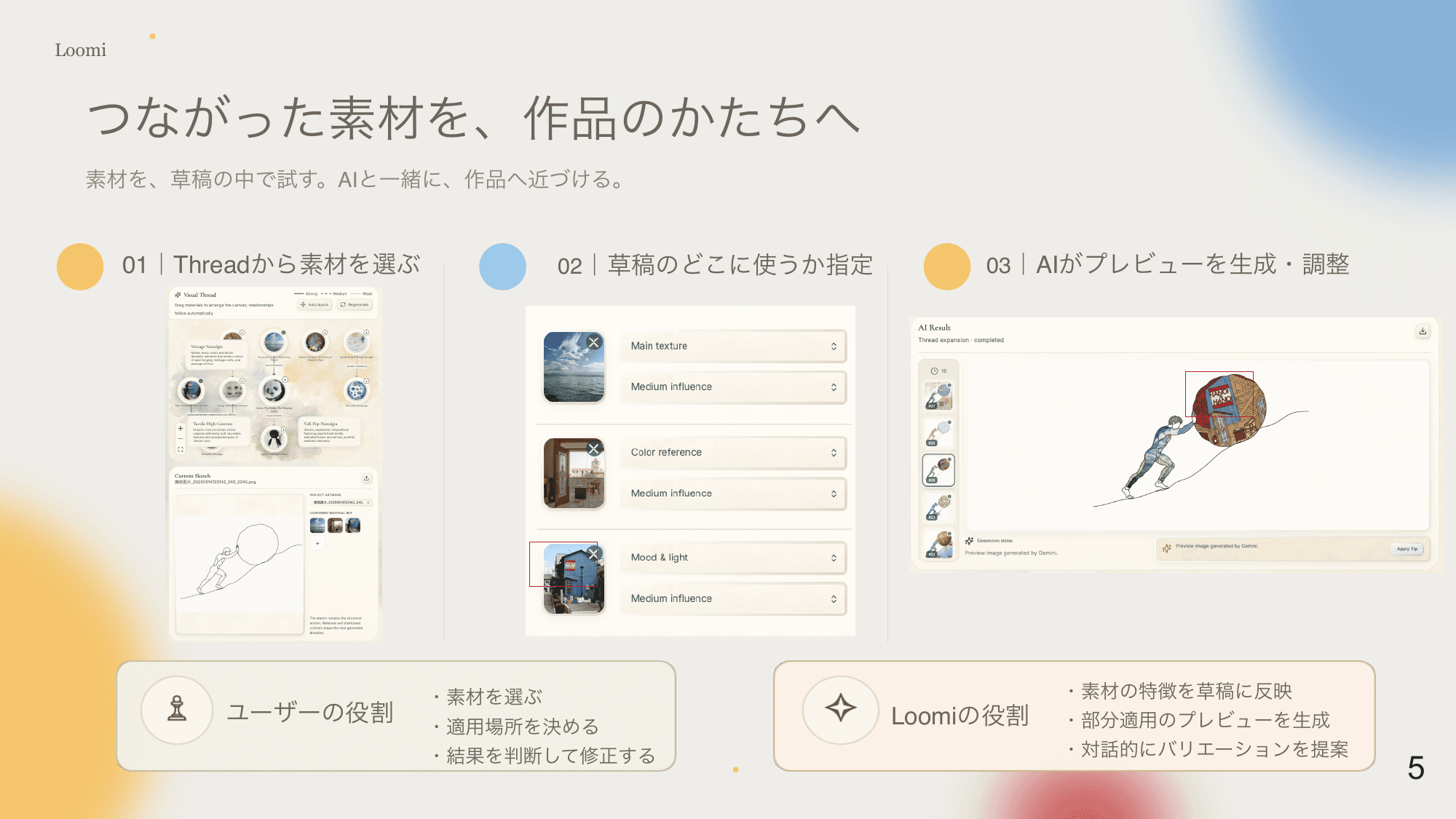Add the penguin node via its plus badge
Viewport: 1456px width, 819px height.
pyautogui.click(x=285, y=428)
